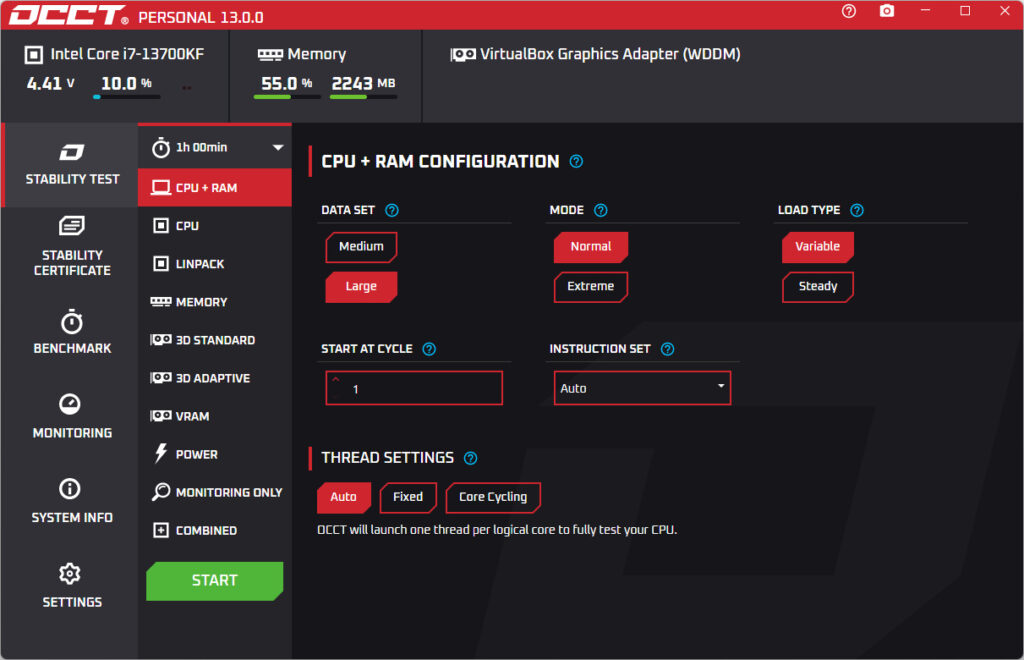Set mode to Extreme

(x=591, y=287)
